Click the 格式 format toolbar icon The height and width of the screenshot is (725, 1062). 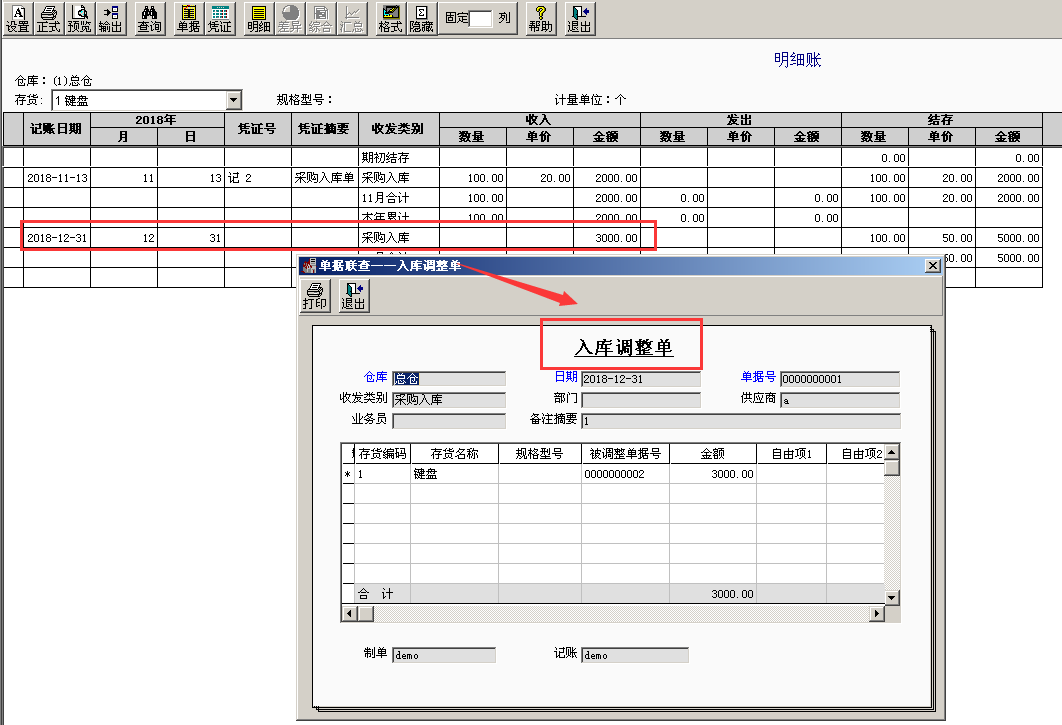(x=390, y=18)
